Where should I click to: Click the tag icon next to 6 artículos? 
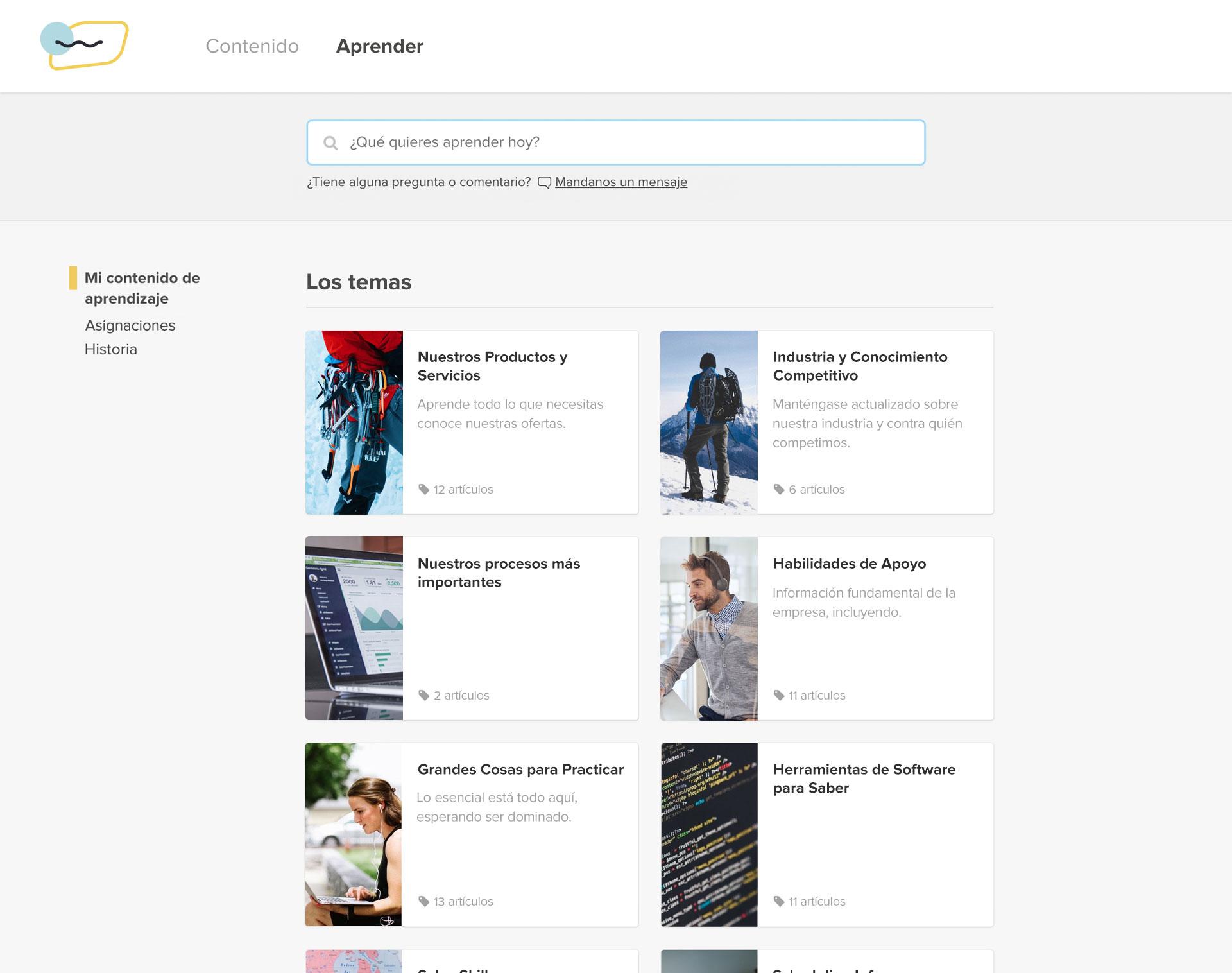779,489
